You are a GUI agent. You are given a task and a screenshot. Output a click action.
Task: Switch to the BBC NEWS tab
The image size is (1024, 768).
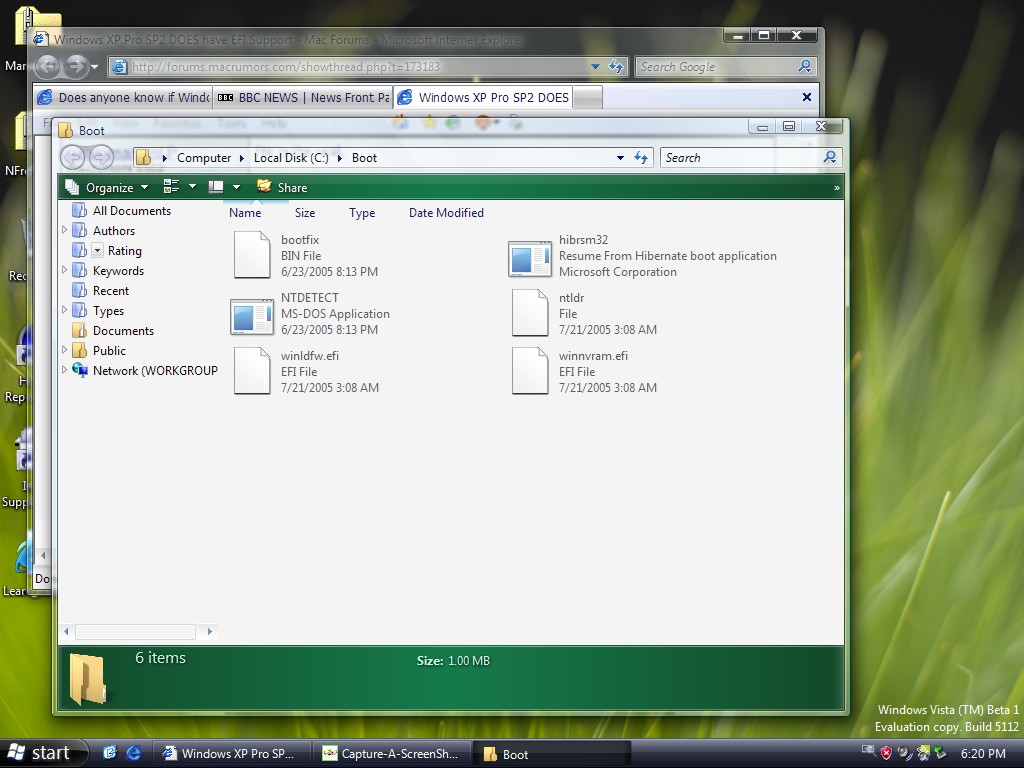pyautogui.click(x=303, y=97)
